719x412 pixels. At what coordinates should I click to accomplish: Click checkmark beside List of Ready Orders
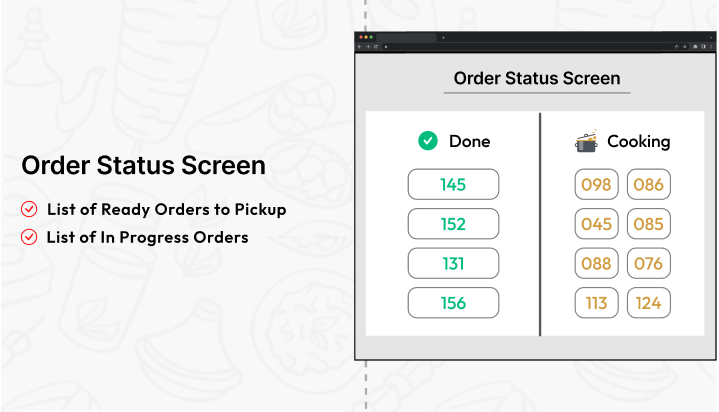29,209
